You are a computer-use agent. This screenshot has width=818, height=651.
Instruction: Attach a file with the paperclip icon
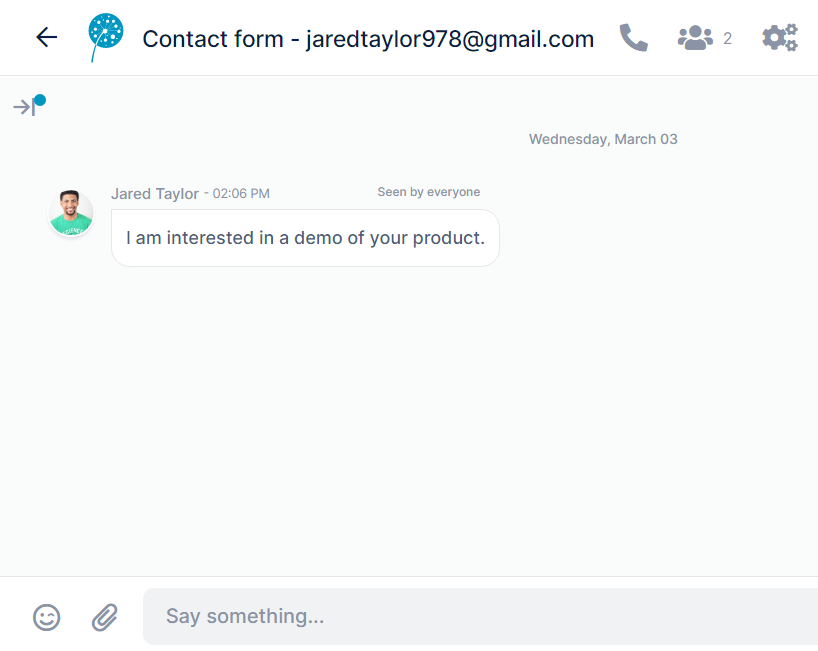point(105,617)
